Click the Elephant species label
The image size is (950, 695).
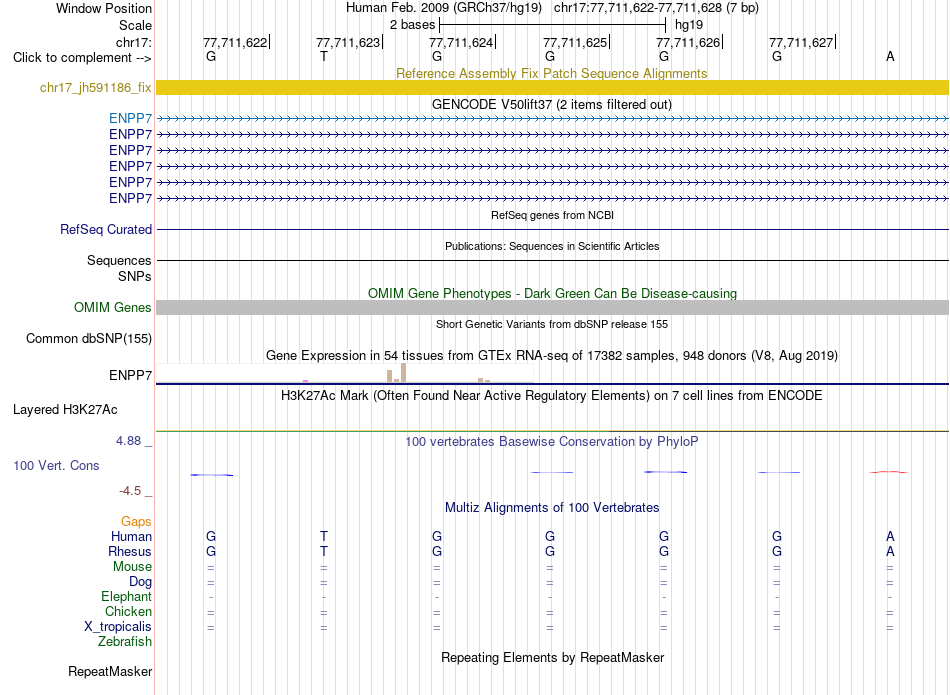point(126,596)
